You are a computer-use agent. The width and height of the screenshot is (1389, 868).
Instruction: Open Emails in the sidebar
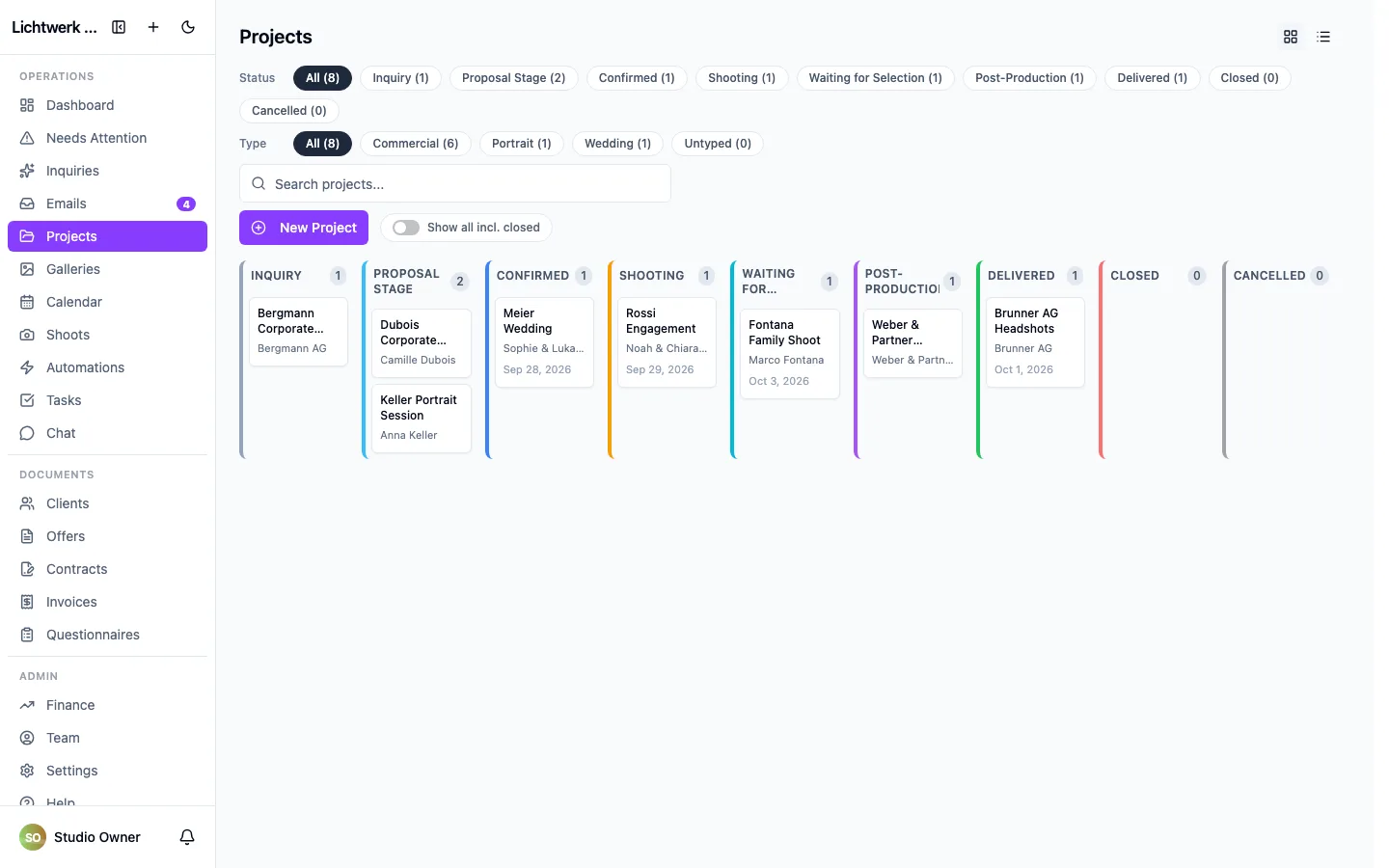click(107, 203)
